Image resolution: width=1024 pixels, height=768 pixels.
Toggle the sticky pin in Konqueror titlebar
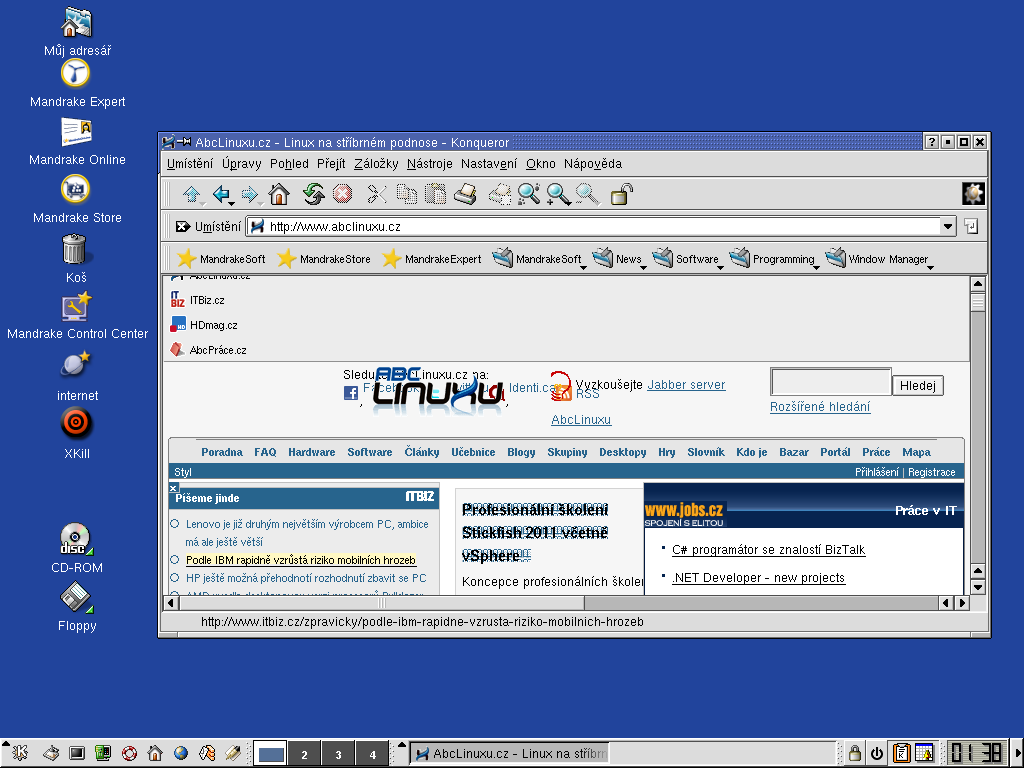click(x=185, y=142)
